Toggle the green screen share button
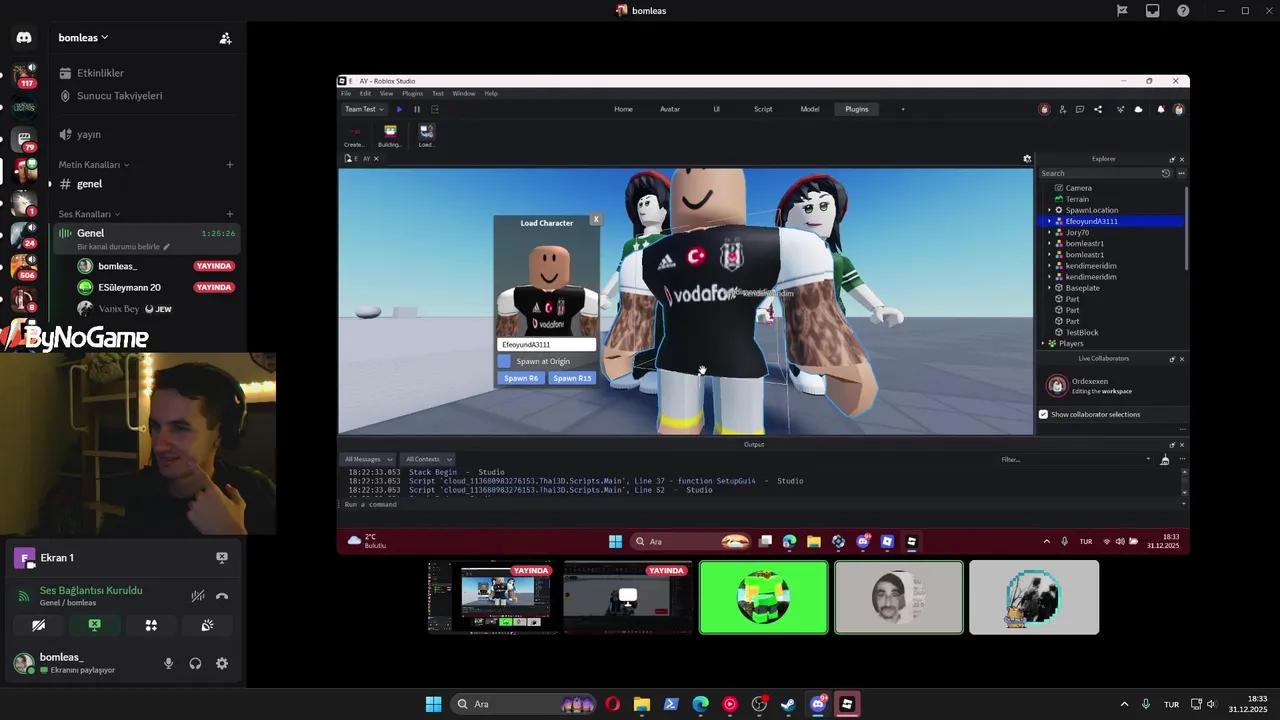This screenshot has width=1280, height=720. [94, 625]
